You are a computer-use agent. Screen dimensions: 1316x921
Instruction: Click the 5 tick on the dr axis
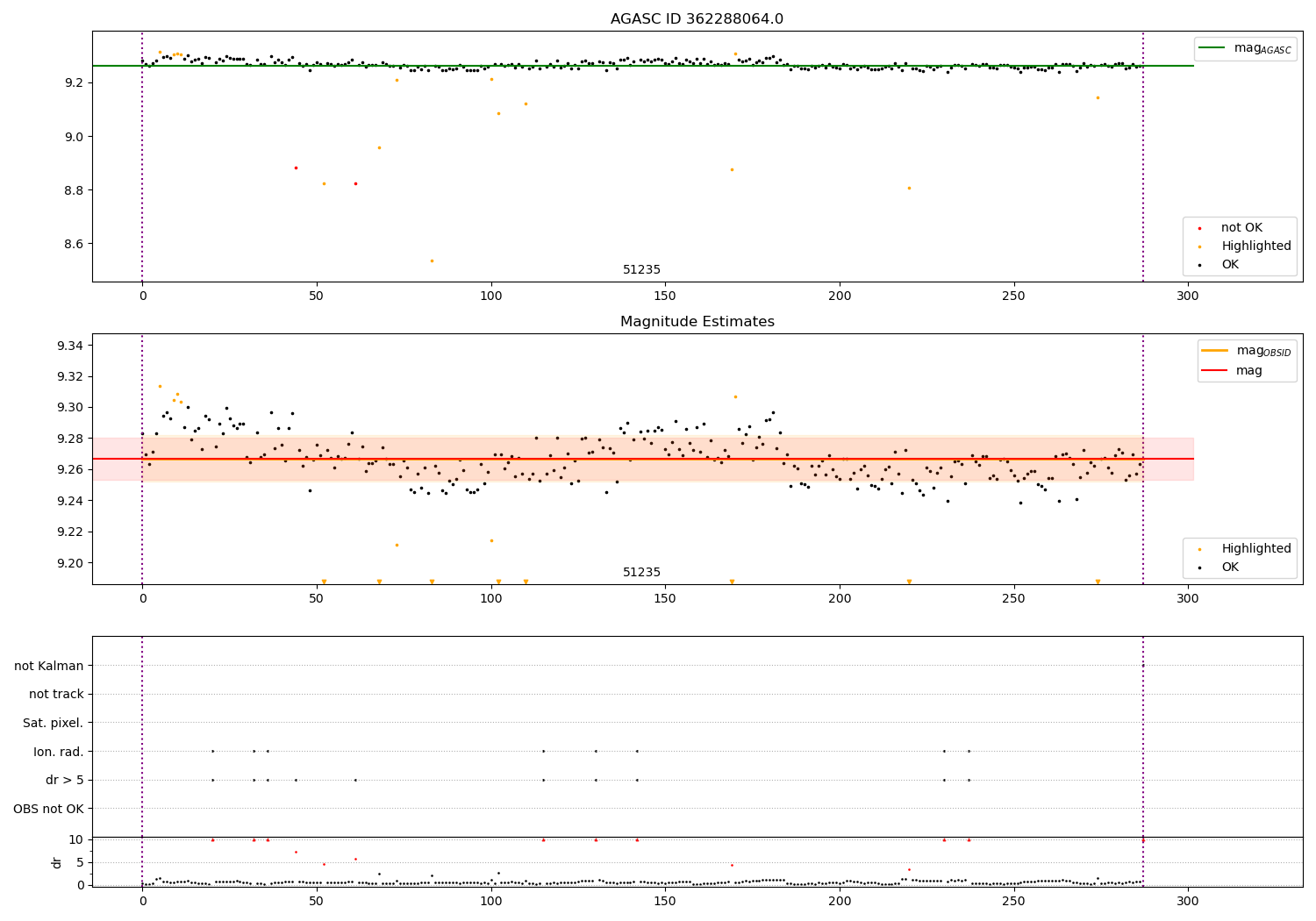(80, 863)
